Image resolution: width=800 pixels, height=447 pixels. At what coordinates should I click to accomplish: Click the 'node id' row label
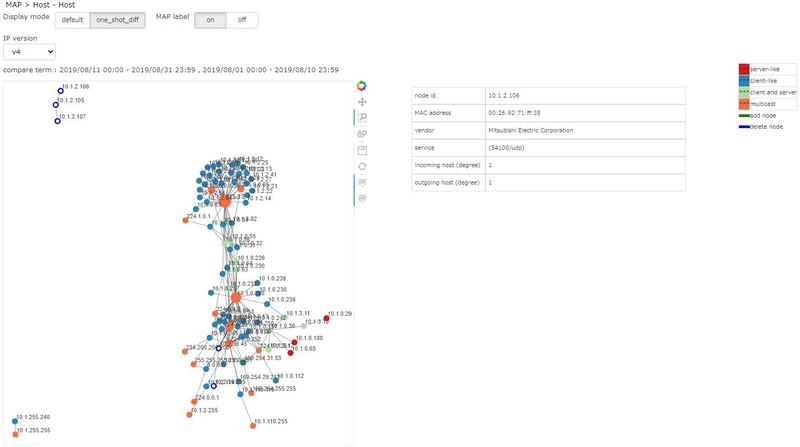click(425, 95)
